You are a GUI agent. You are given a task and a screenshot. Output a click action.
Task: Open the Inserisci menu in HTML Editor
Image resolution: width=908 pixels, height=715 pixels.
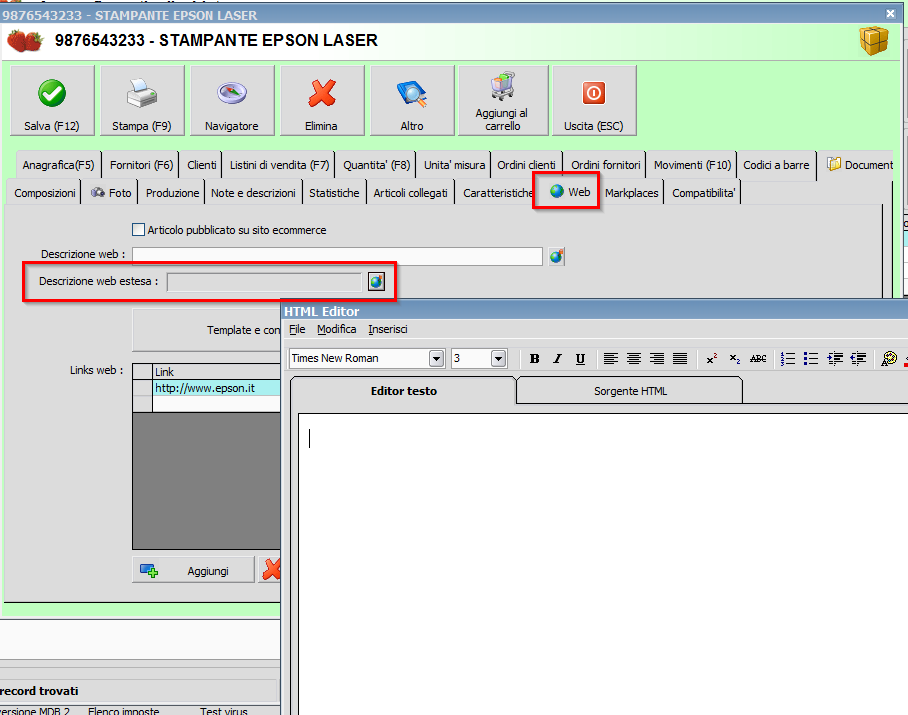pos(388,329)
